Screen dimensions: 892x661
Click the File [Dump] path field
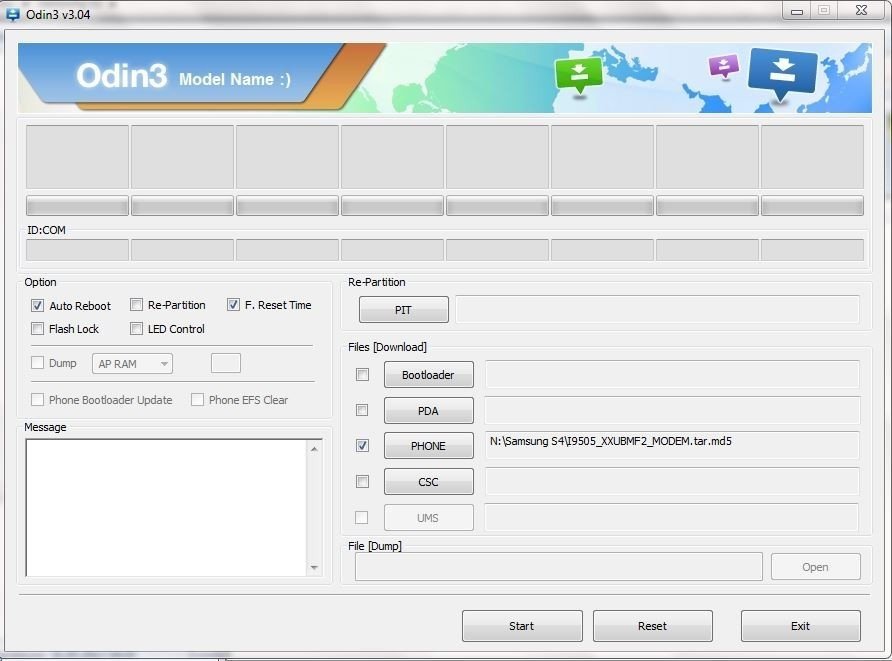pos(559,567)
